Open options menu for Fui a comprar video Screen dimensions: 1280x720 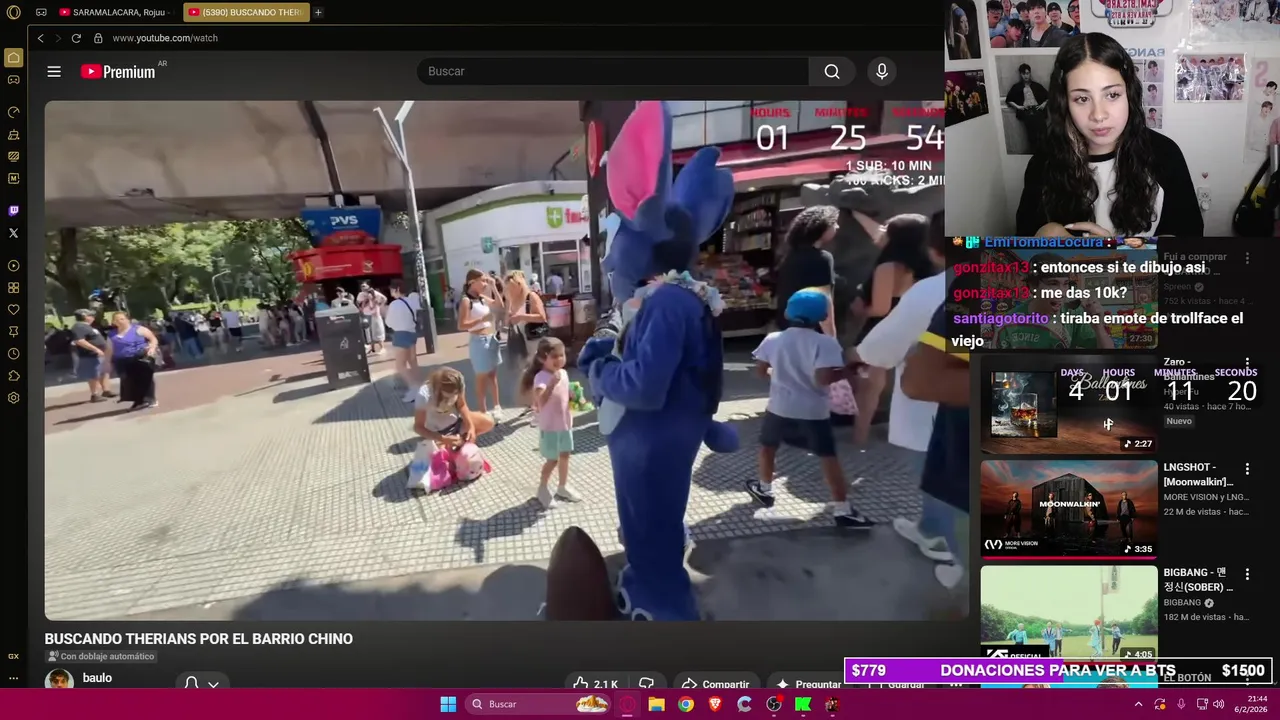tap(1247, 258)
